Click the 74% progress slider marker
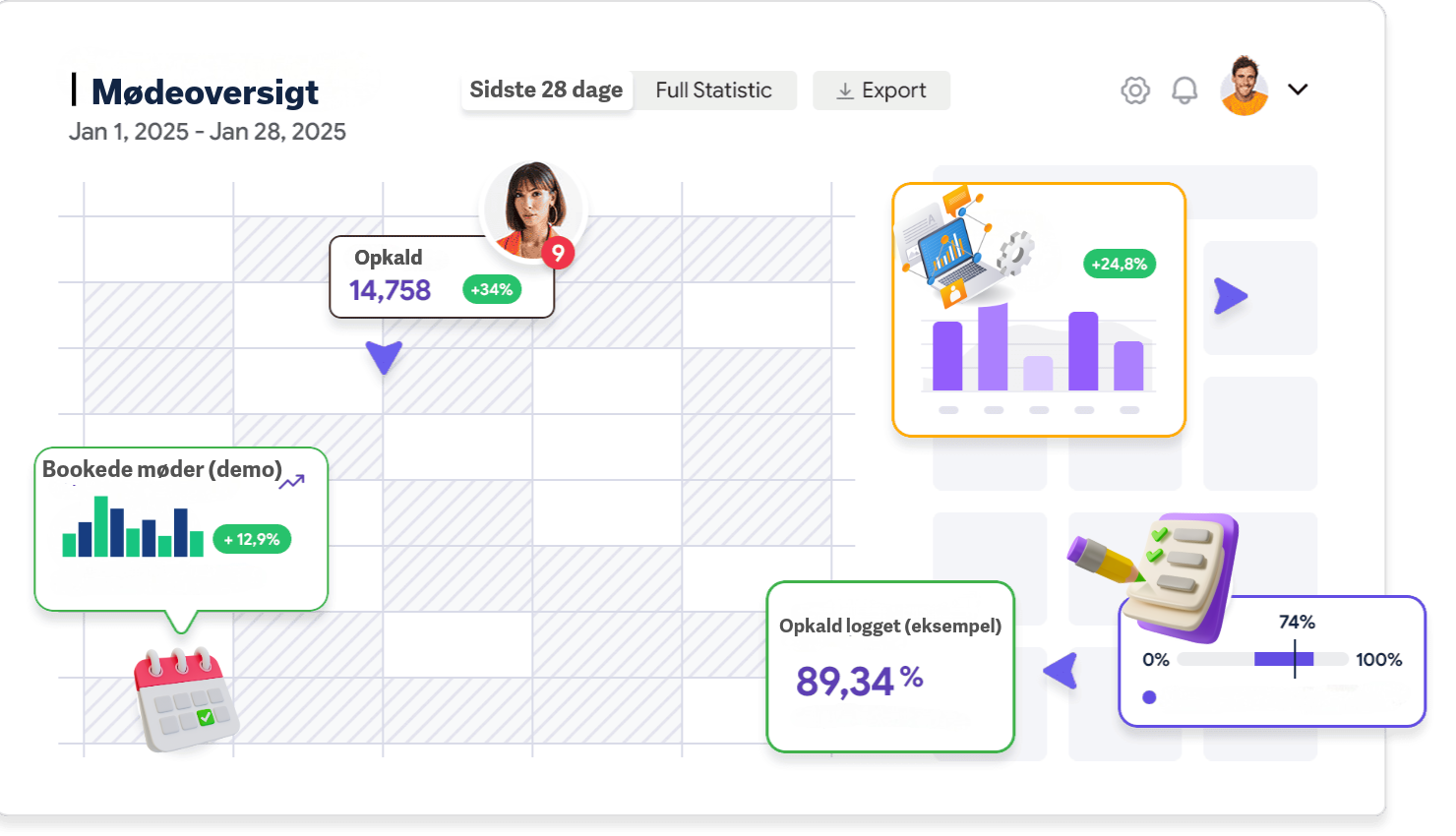This screenshot has height=836, width=1456. click(1295, 659)
